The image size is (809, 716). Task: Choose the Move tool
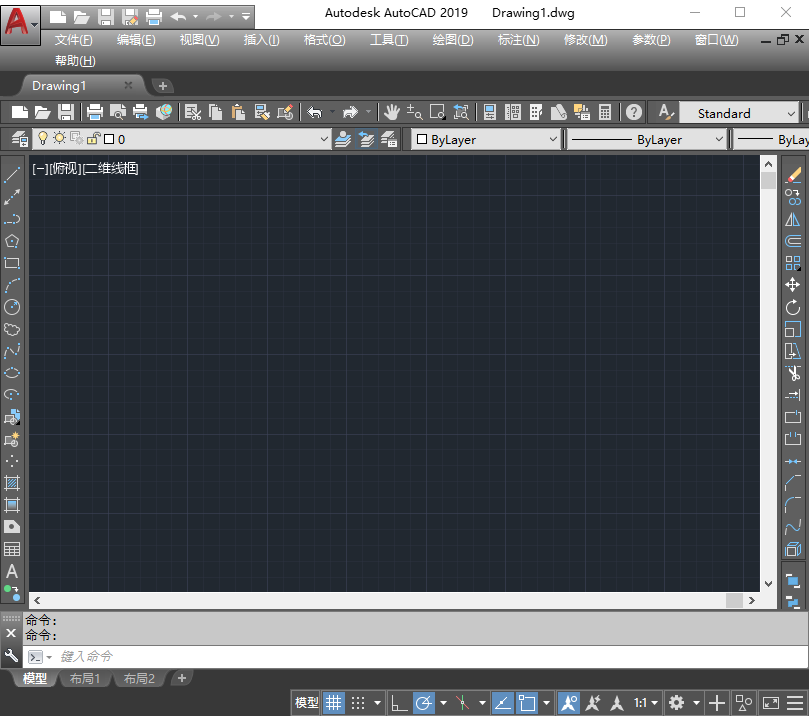pyautogui.click(x=793, y=285)
